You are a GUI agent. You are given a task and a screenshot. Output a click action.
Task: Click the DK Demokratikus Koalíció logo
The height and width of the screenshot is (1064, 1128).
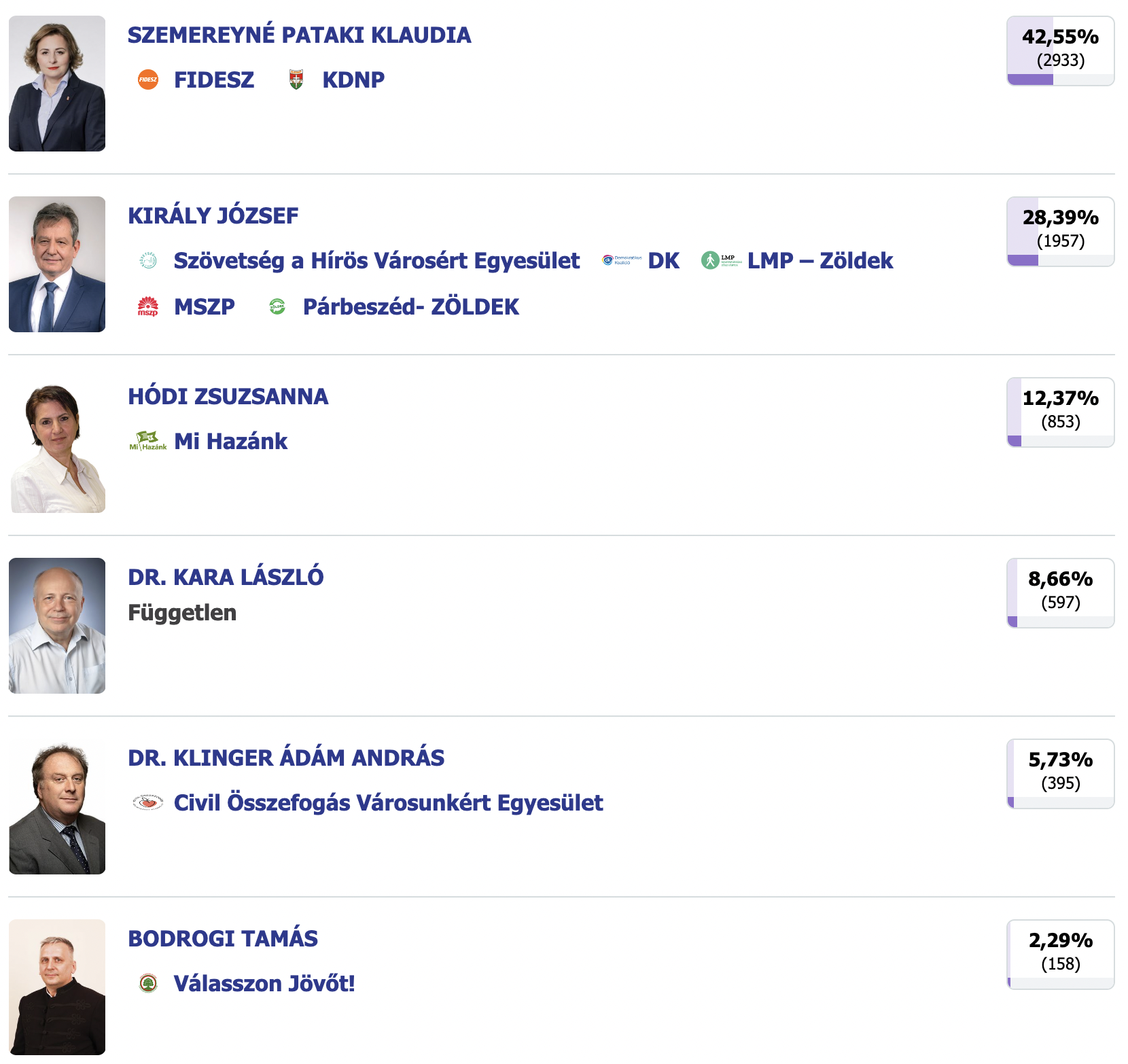click(x=622, y=260)
